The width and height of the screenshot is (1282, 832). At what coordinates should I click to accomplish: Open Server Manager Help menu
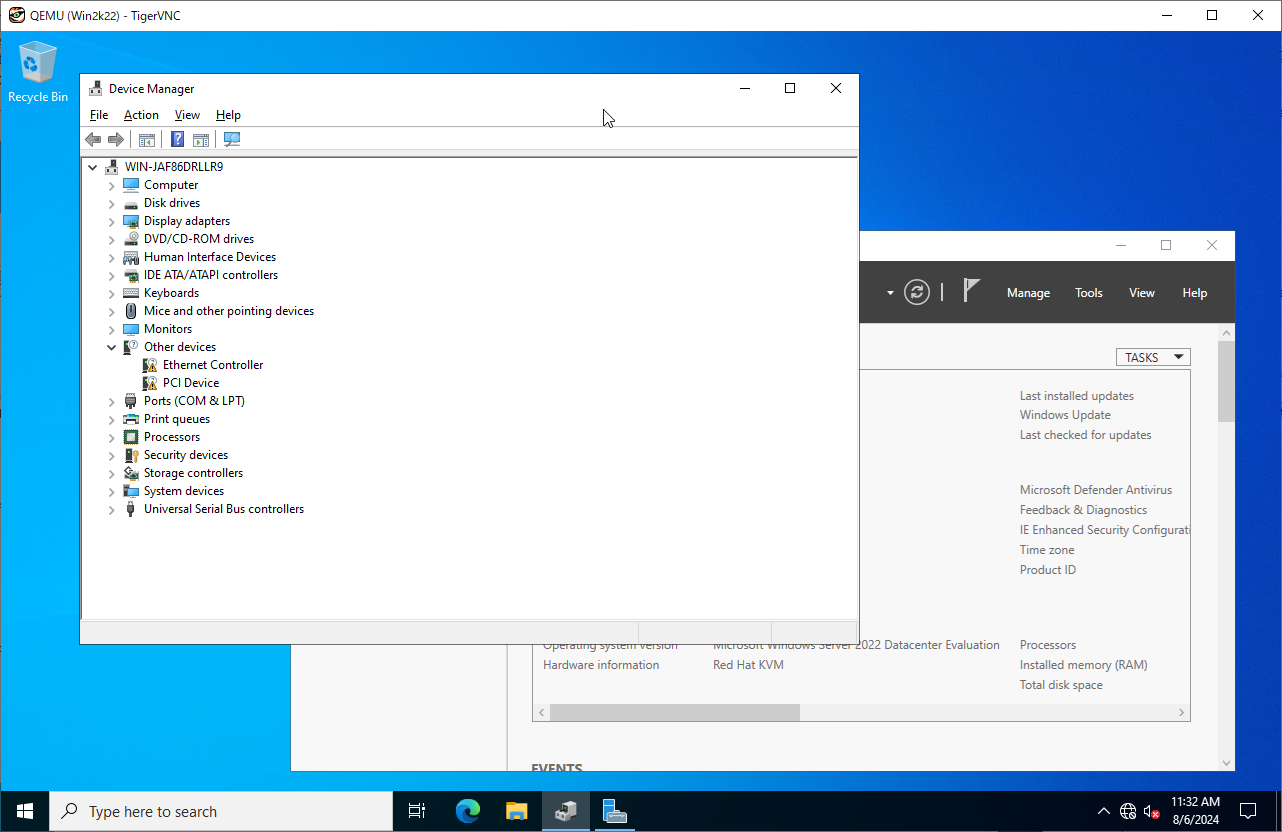pyautogui.click(x=1194, y=293)
